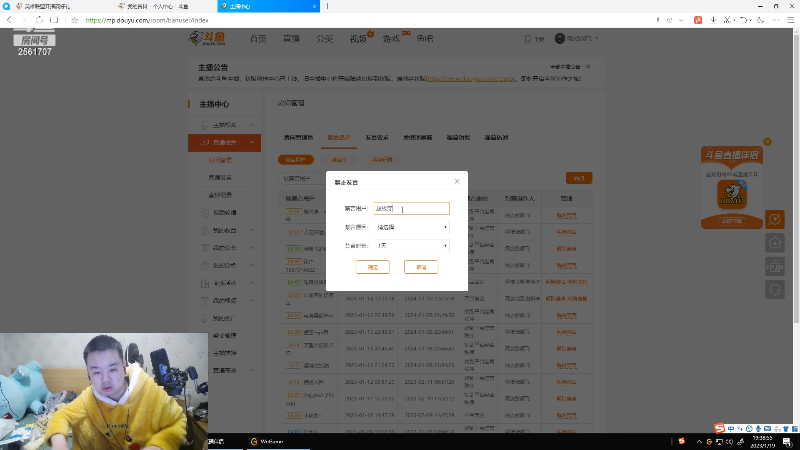This screenshot has width=800, height=450.
Task: Click the muted-user search box behind the dialog
Action: 302,178
